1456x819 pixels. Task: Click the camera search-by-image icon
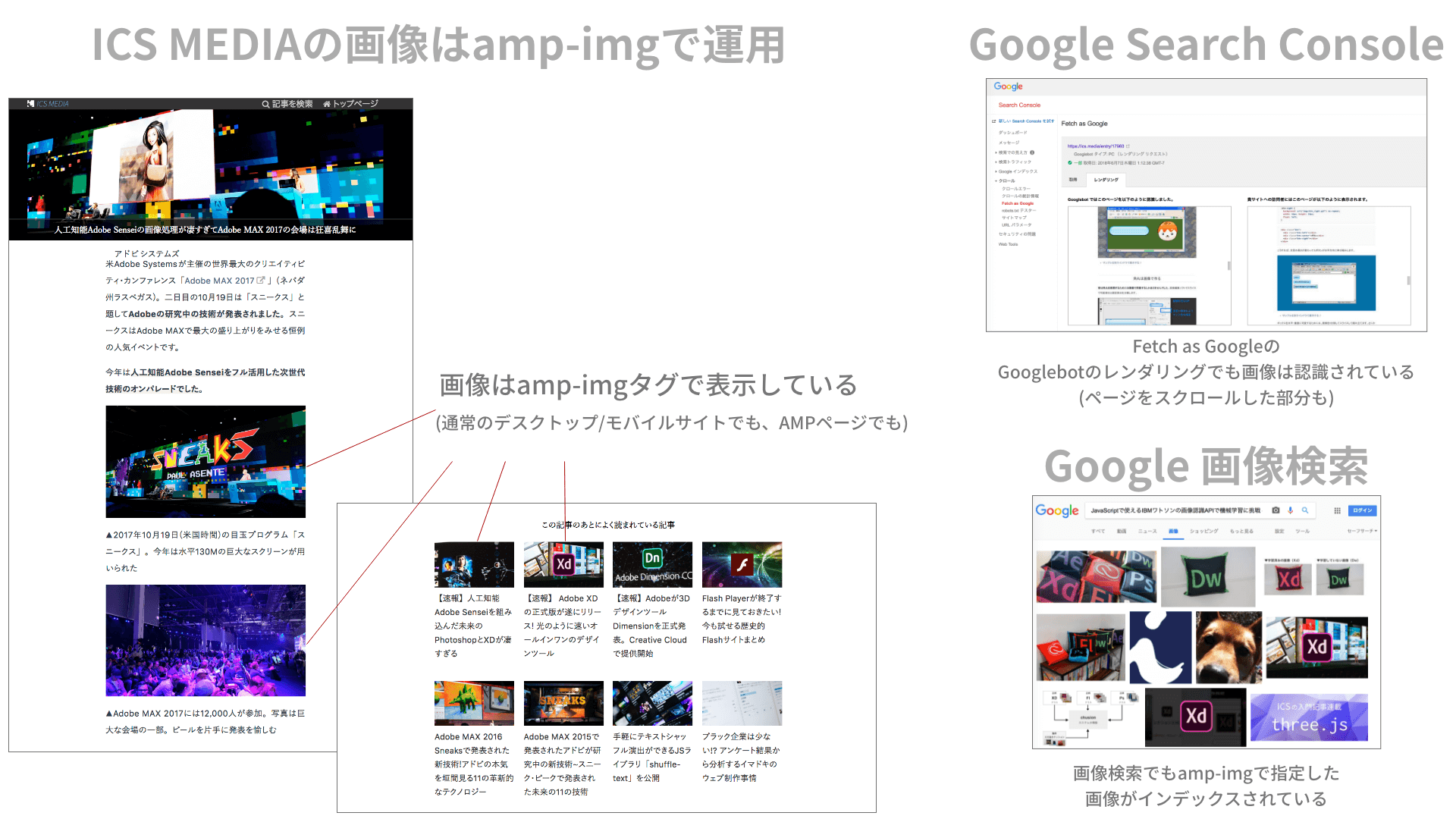tap(1276, 510)
